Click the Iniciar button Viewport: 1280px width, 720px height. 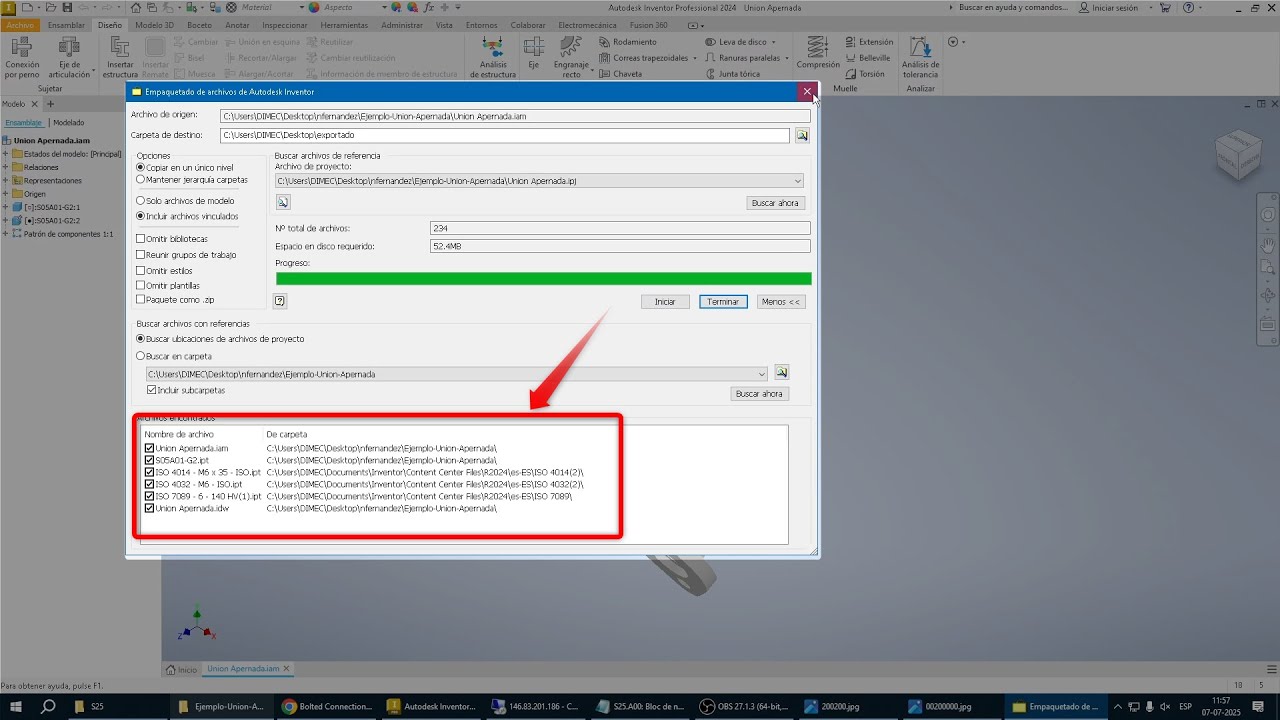pyautogui.click(x=665, y=301)
